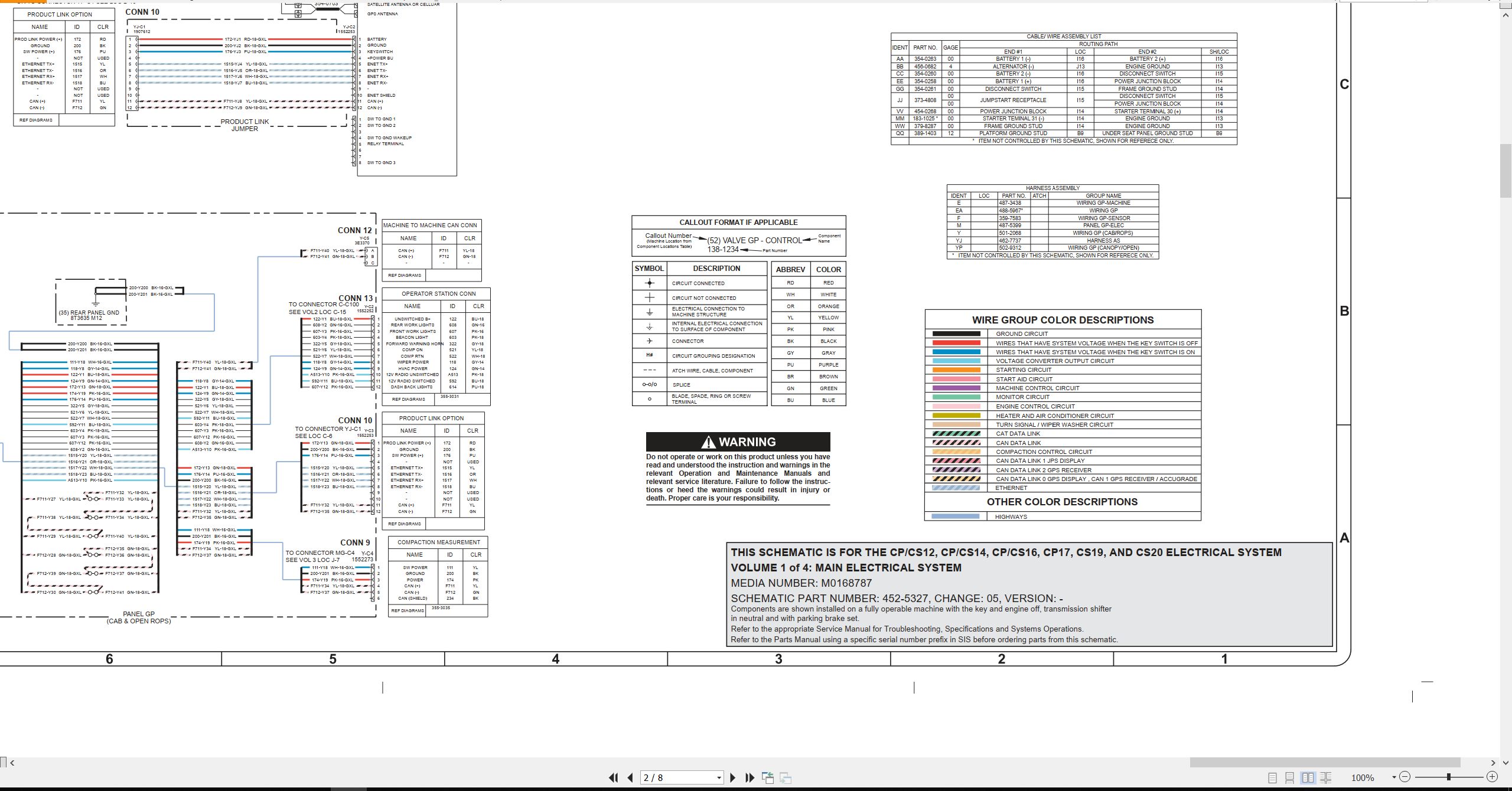Zoom in with the plus icon

pos(1492,777)
